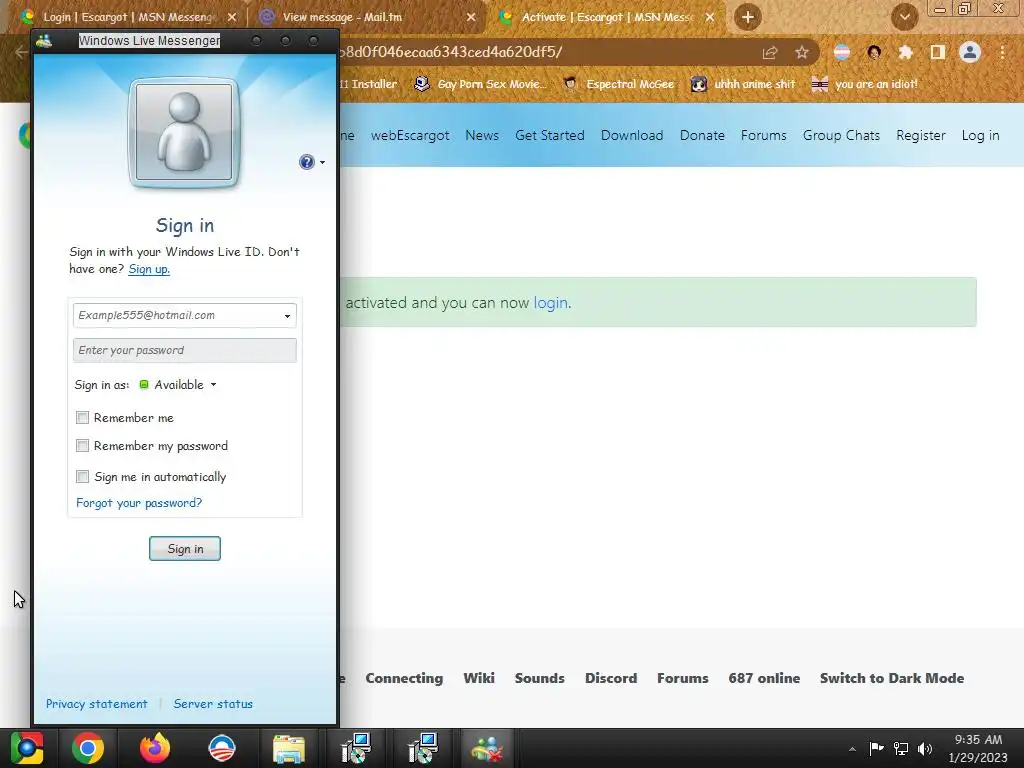1024x768 pixels.
Task: Open the Register navigation link
Action: point(921,135)
